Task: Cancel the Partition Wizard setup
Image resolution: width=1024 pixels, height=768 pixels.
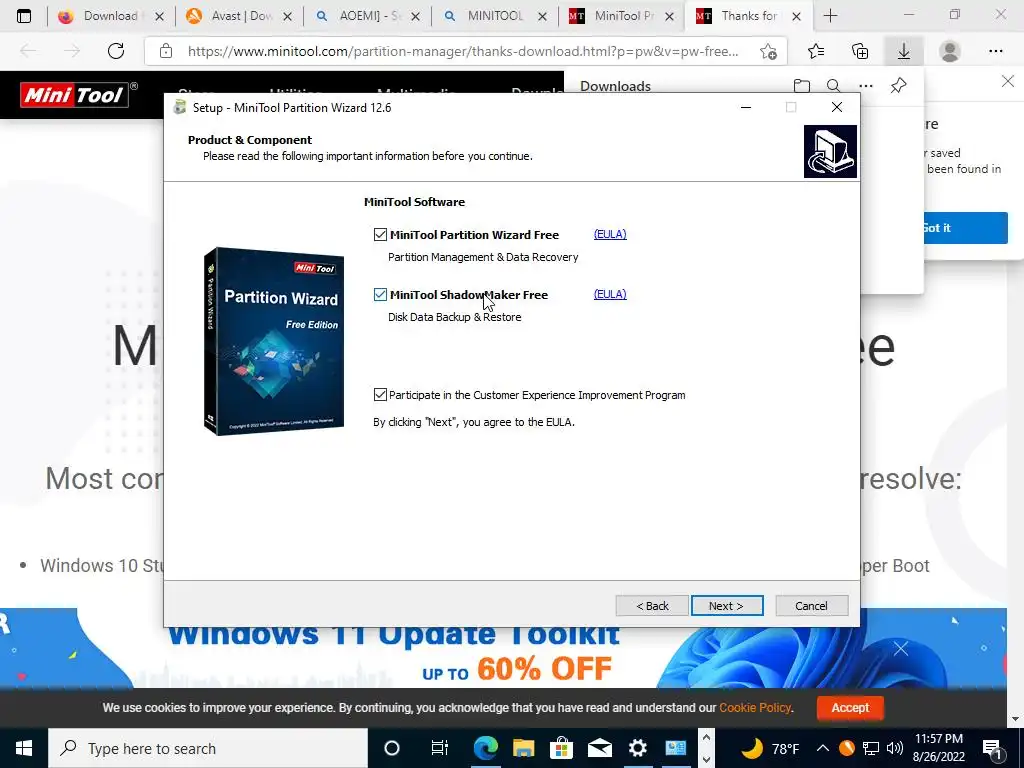Action: pos(811,606)
